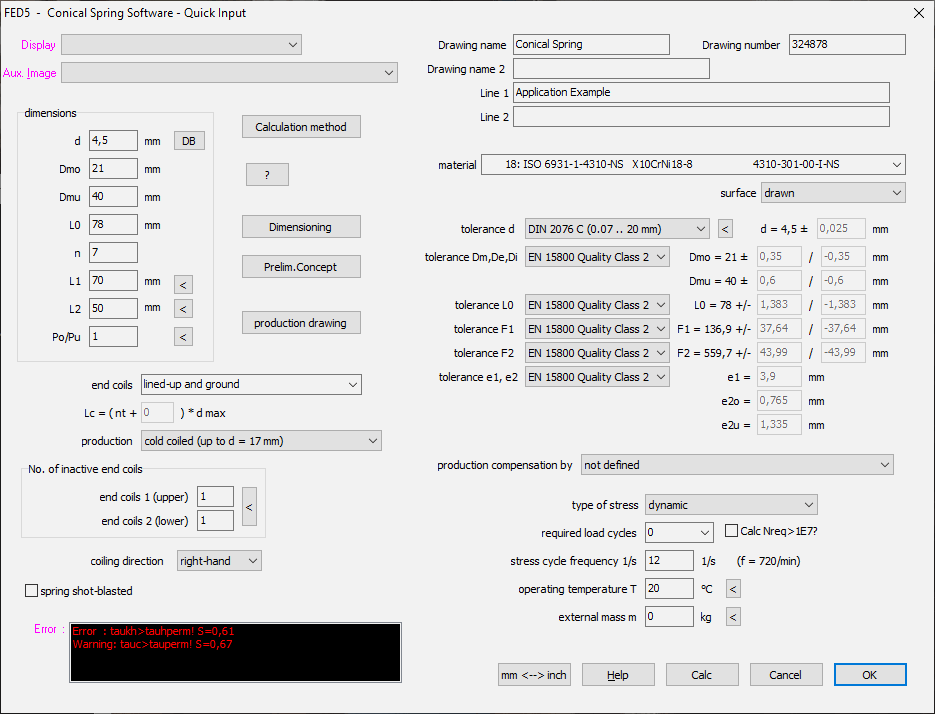This screenshot has width=935, height=714.
Task: Click the '<' button beside Po/Pu field
Action: (183, 337)
